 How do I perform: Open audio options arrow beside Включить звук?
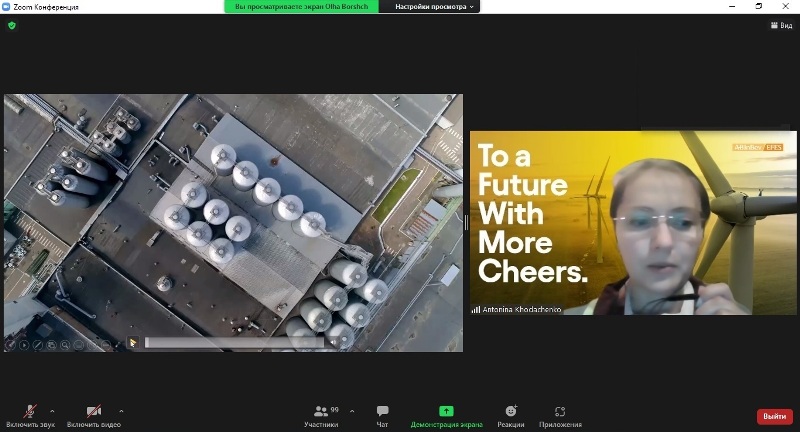(x=52, y=411)
